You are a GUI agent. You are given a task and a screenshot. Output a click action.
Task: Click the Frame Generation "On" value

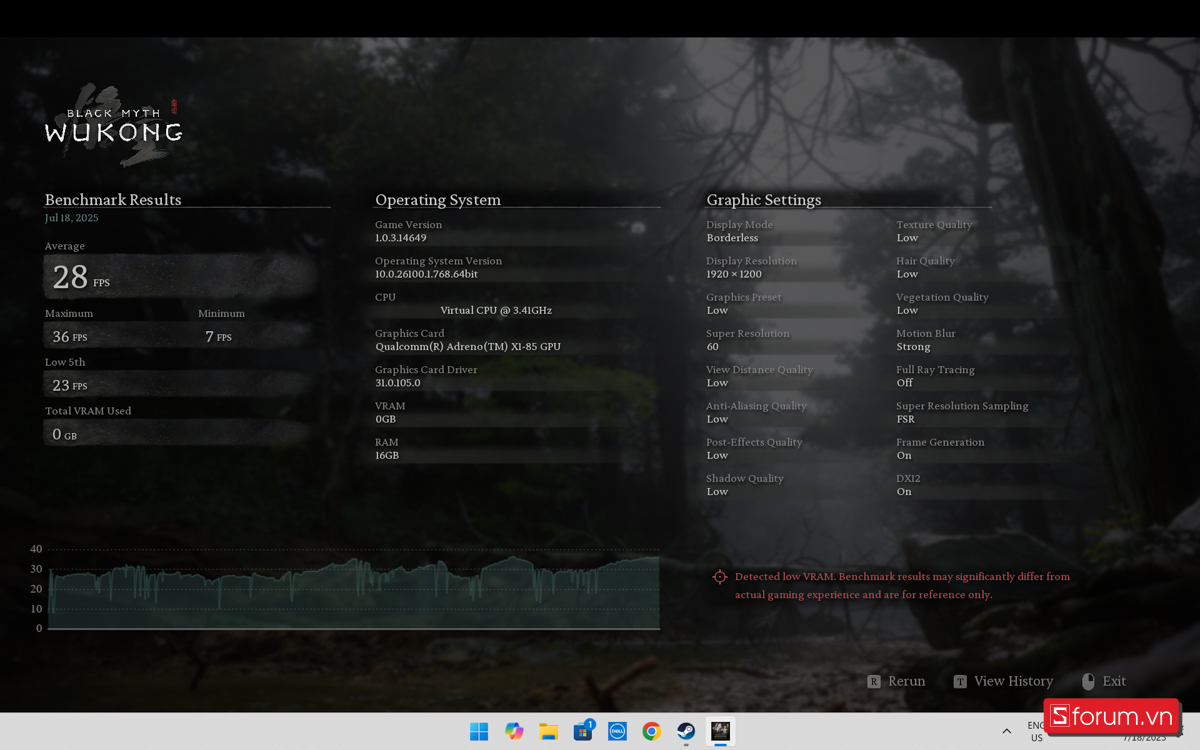[904, 455]
